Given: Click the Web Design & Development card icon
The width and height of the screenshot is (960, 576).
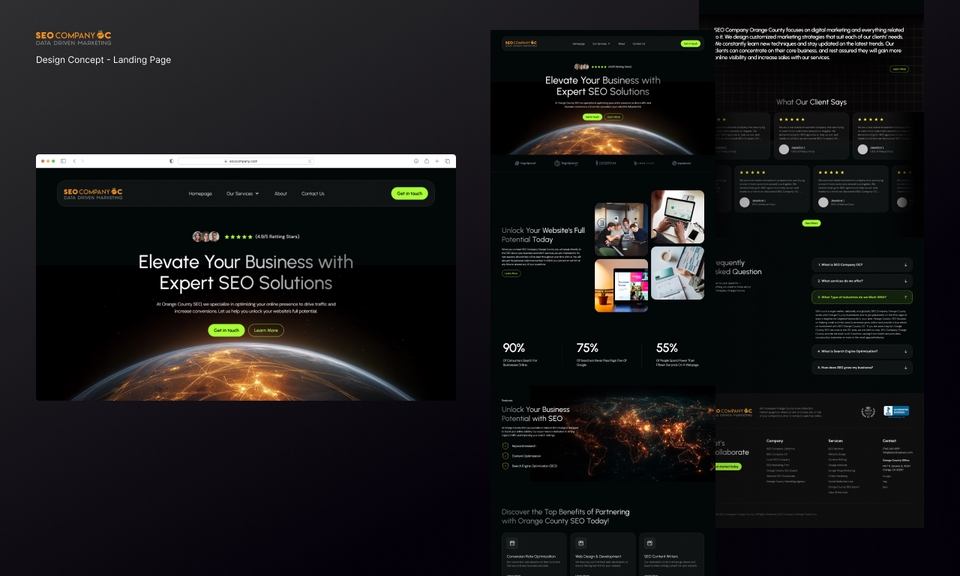Looking at the screenshot, I should [580, 542].
